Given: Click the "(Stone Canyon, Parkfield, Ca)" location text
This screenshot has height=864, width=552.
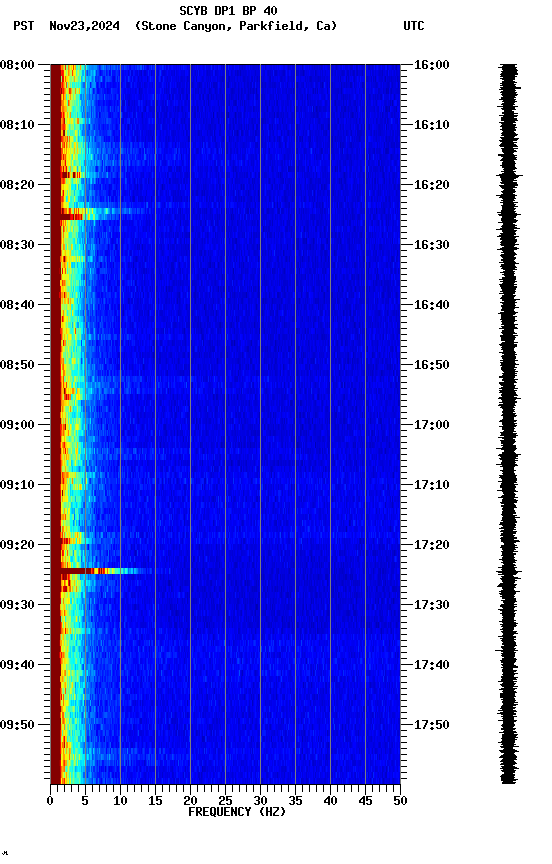Looking at the screenshot, I should 236,26.
